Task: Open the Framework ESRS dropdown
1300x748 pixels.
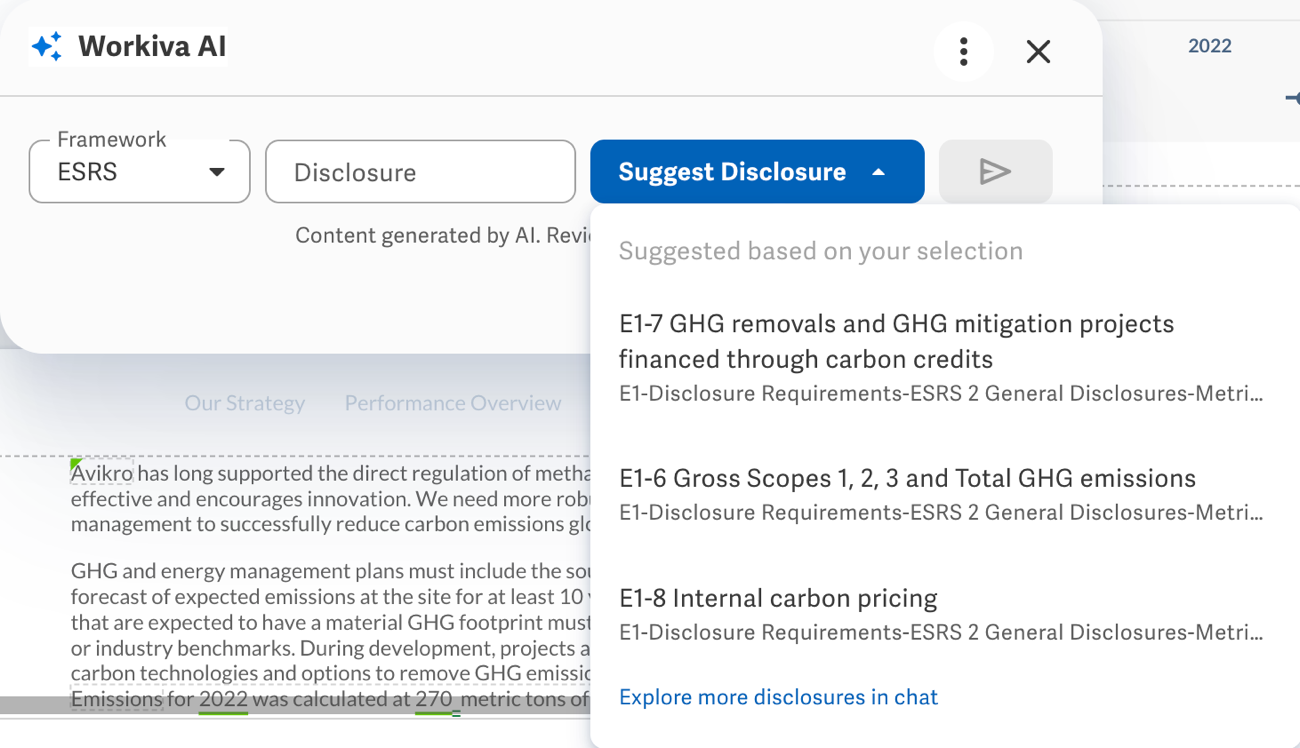Action: tap(140, 172)
